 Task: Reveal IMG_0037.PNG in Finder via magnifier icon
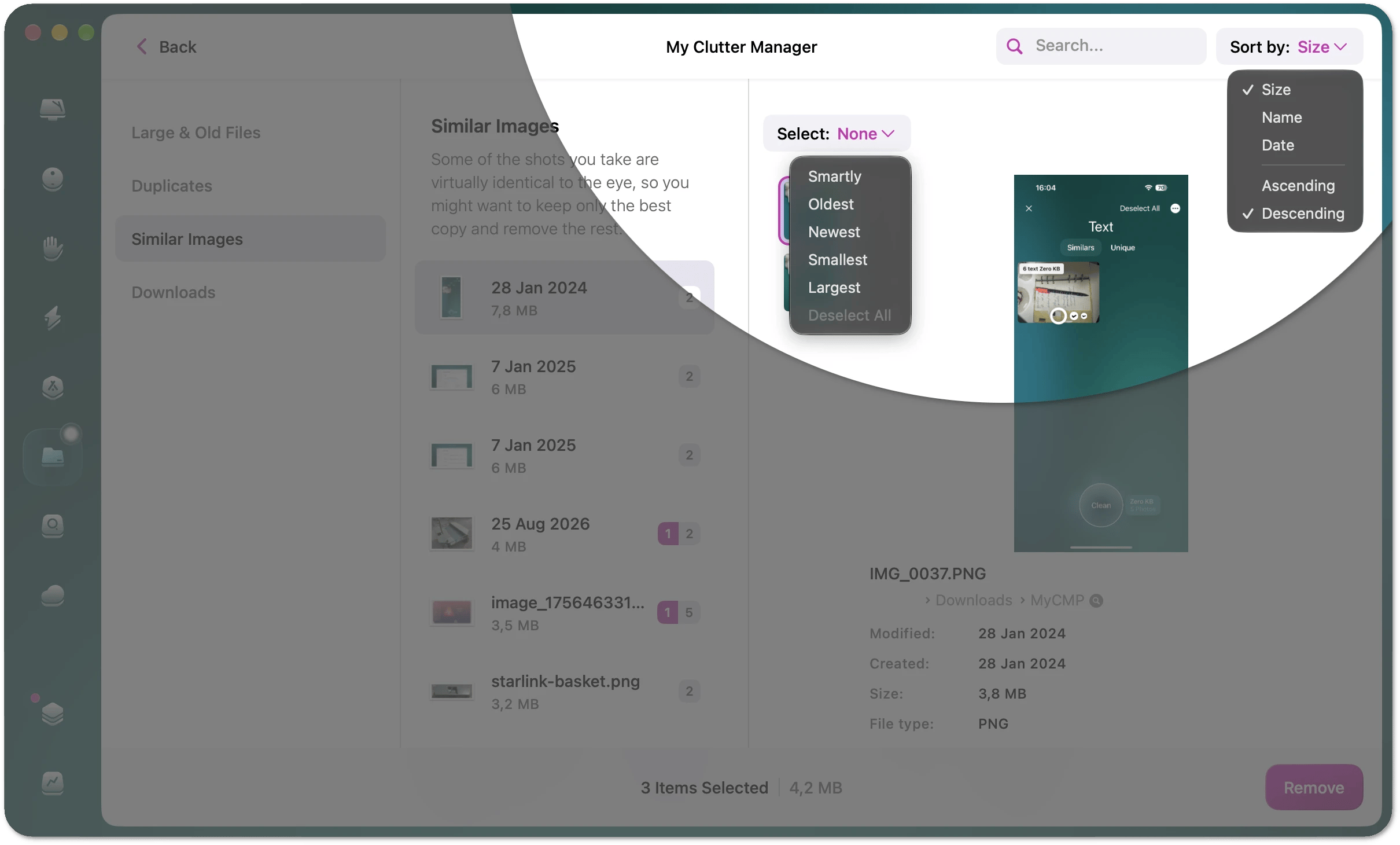pos(1096,601)
